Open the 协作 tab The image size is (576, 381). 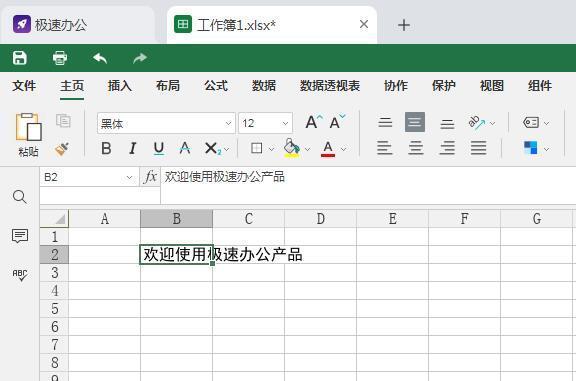pos(396,86)
